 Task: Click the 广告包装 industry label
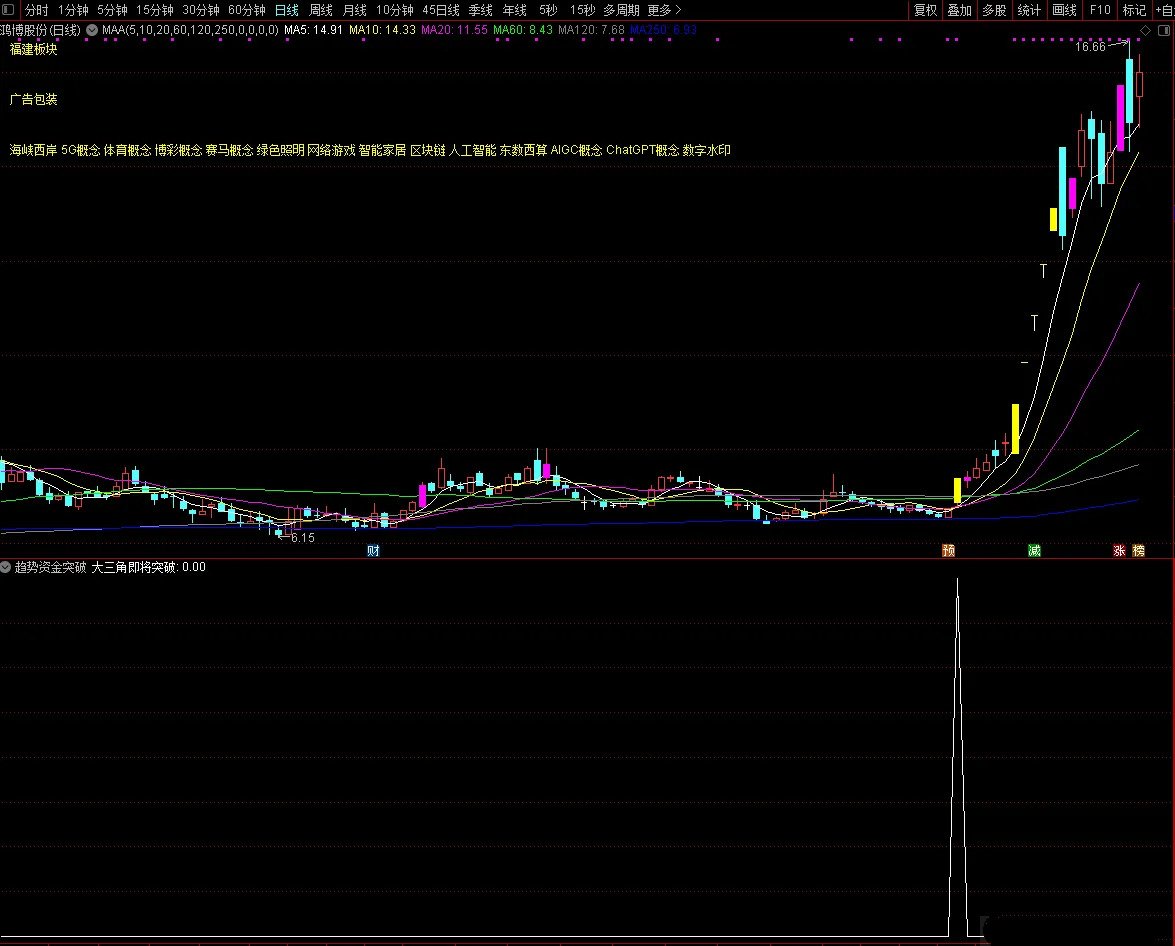(x=34, y=100)
